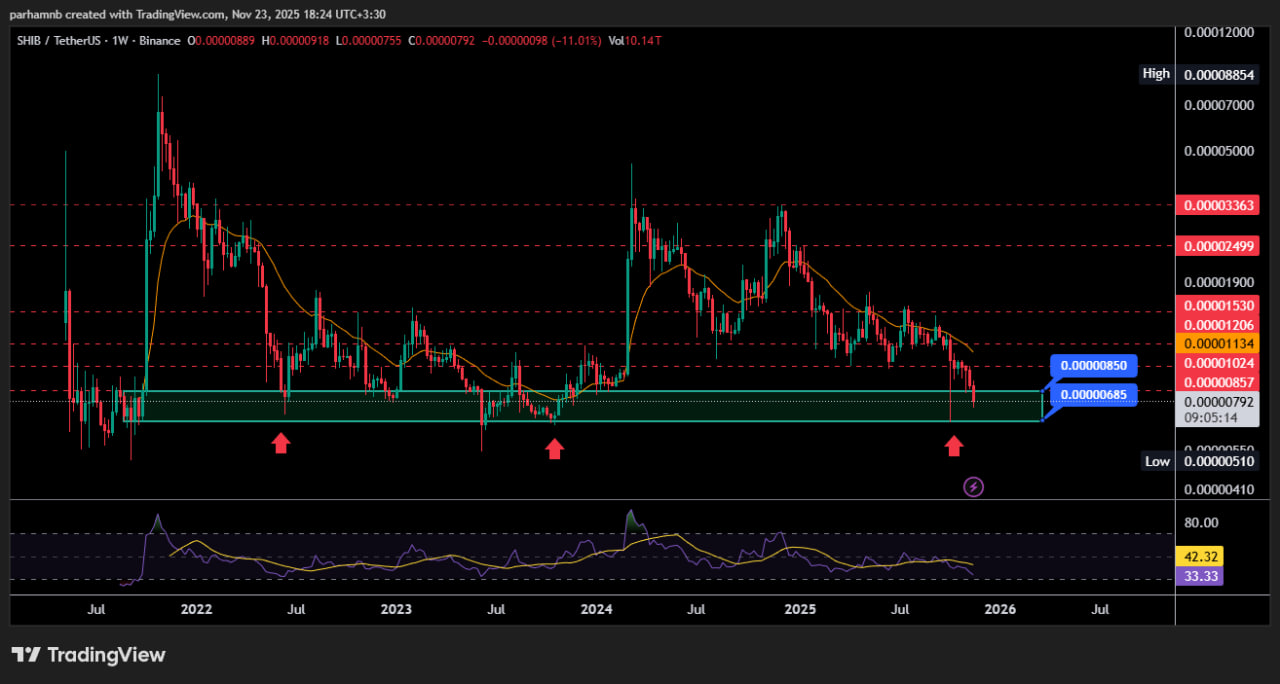Click the blue 0.00000850 price callout
The image size is (1280, 684).
1093,366
